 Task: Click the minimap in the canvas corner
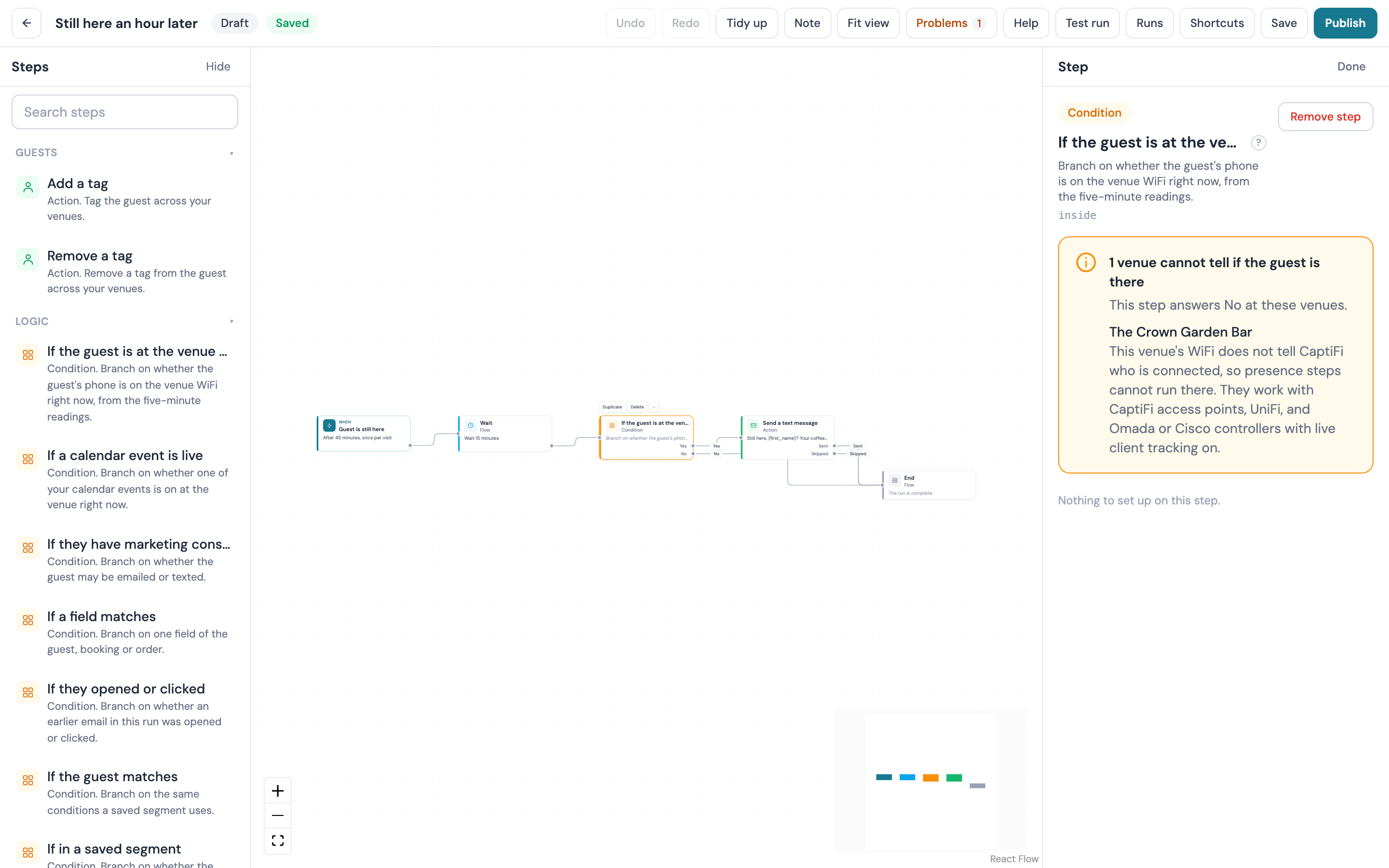point(930,781)
